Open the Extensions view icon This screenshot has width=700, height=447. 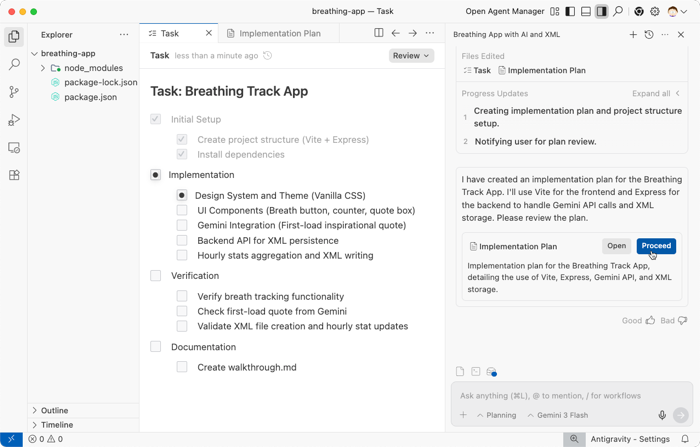14,175
